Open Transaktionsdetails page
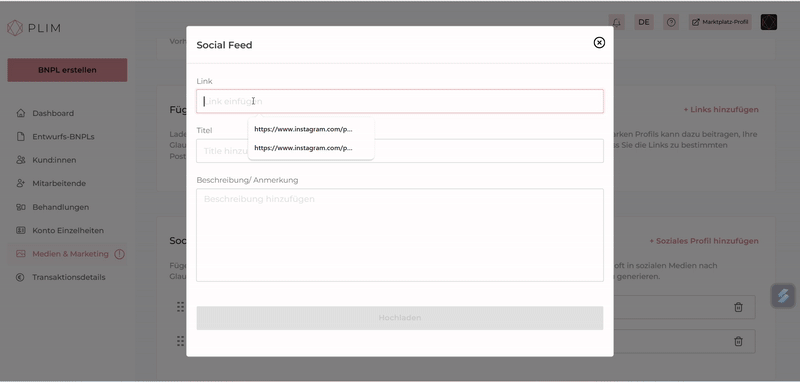800x382 pixels. point(68,277)
